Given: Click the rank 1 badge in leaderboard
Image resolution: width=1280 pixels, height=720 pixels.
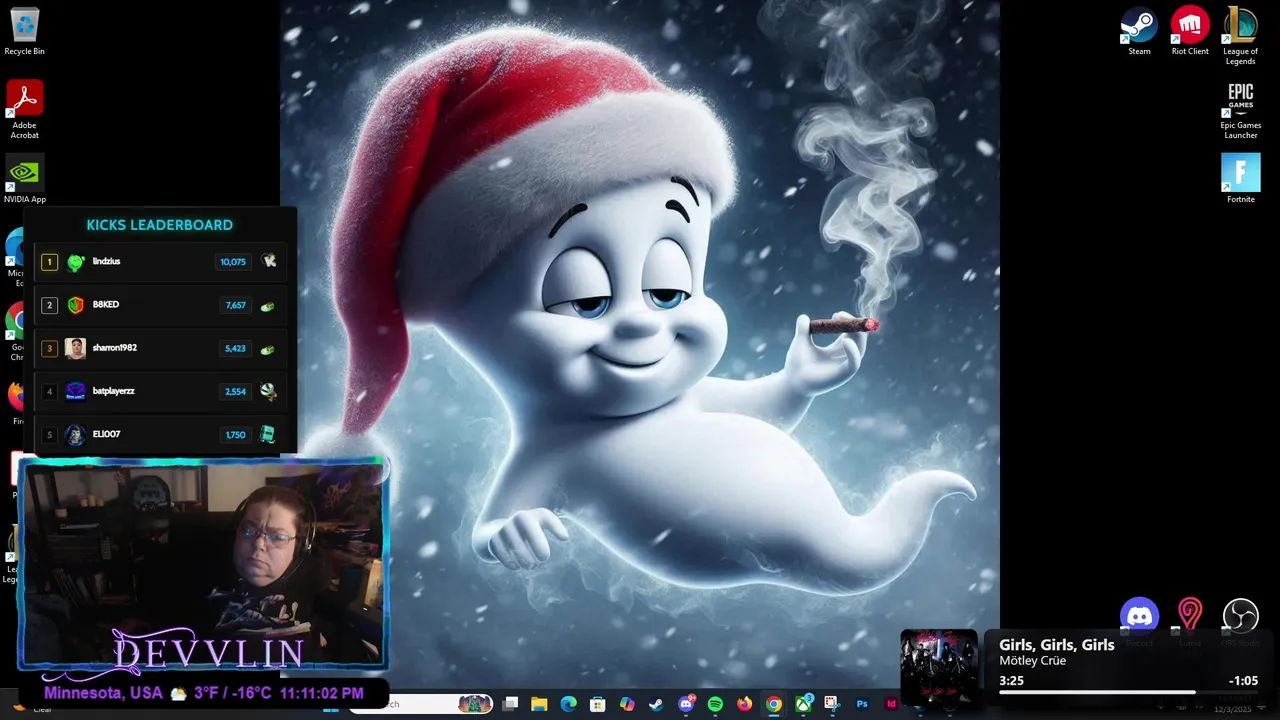Looking at the screenshot, I should click(x=49, y=262).
